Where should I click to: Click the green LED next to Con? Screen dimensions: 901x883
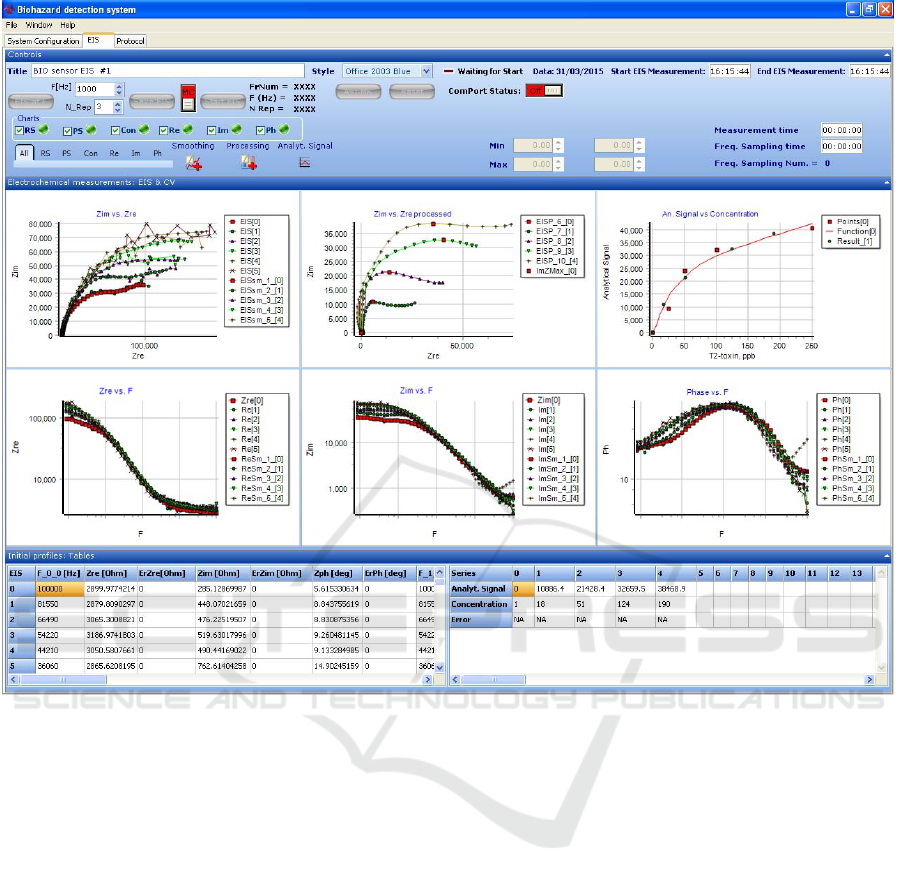click(142, 131)
